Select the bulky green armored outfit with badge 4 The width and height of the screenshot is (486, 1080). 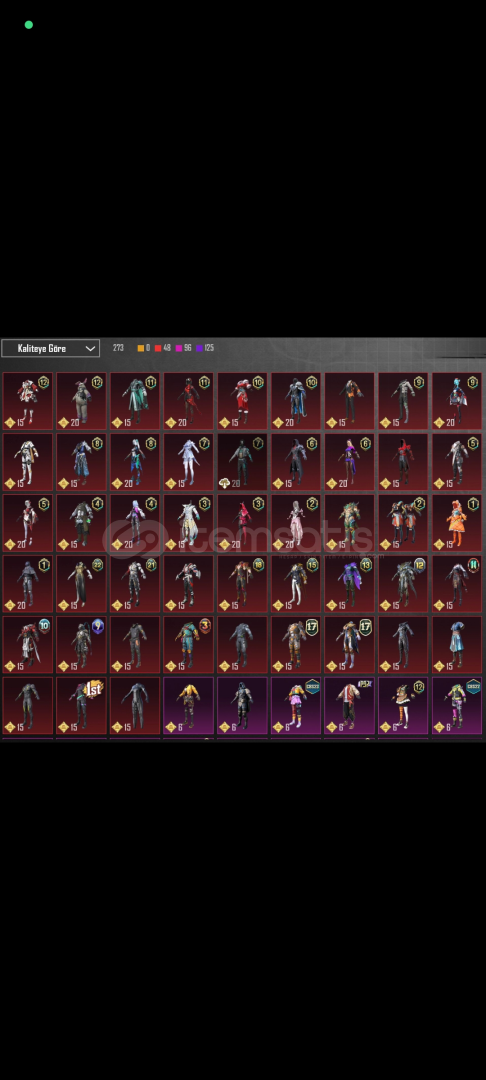(81, 523)
